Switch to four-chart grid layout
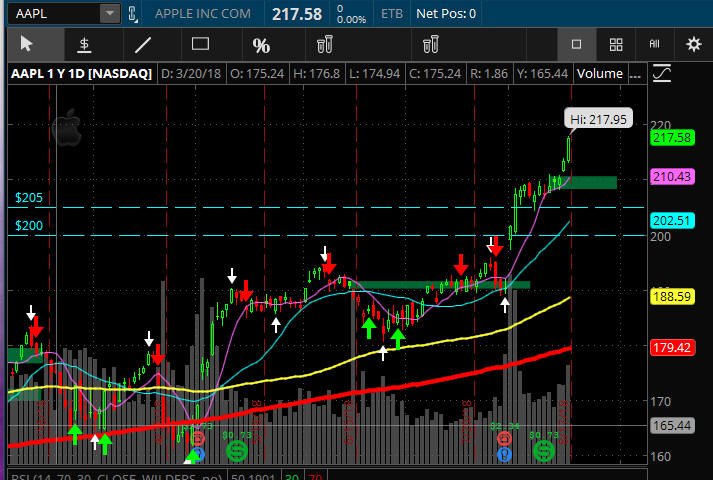713x480 pixels. (x=616, y=44)
